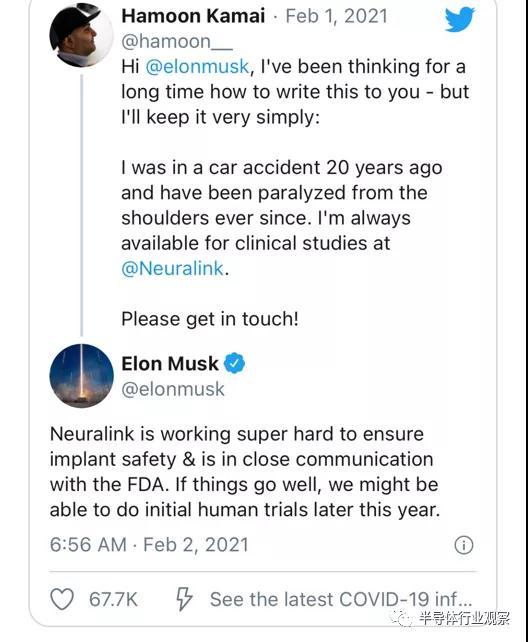Viewport: 528px width, 642px height.
Task: Click the lightning bolt COVID-19 icon
Action: [x=184, y=599]
